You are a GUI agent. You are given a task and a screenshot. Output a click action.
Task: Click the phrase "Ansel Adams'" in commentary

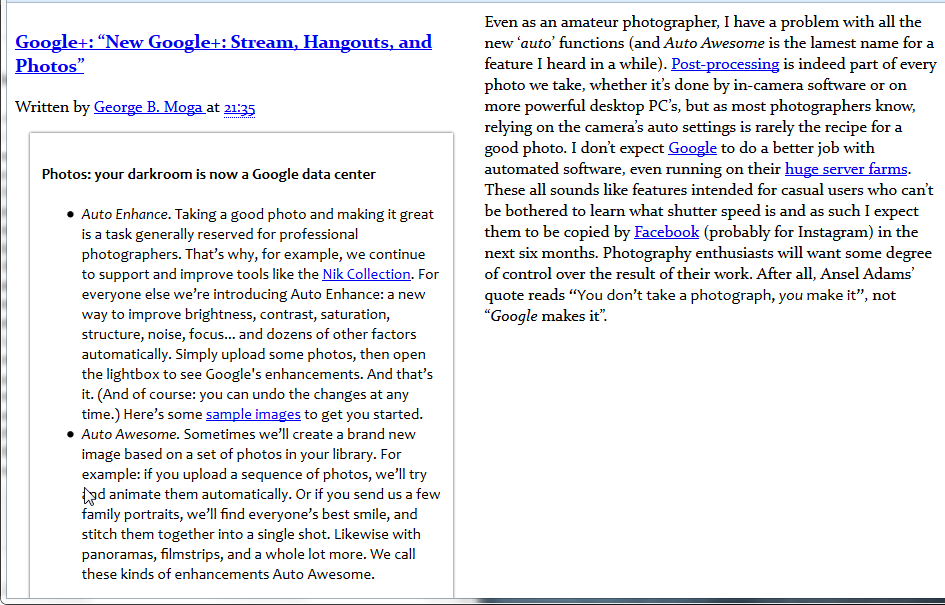point(868,274)
